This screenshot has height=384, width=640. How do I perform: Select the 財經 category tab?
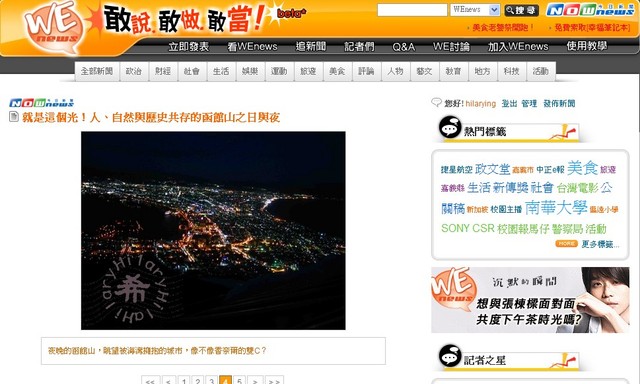click(x=163, y=71)
